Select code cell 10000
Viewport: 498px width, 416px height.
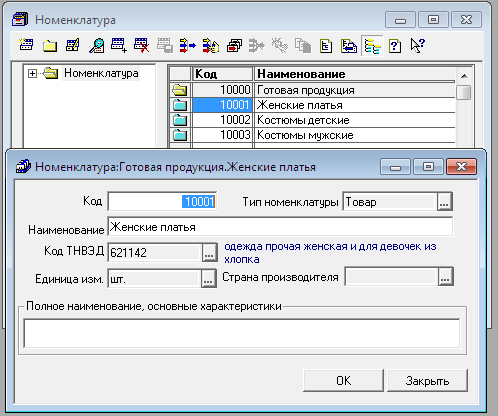pyautogui.click(x=223, y=90)
